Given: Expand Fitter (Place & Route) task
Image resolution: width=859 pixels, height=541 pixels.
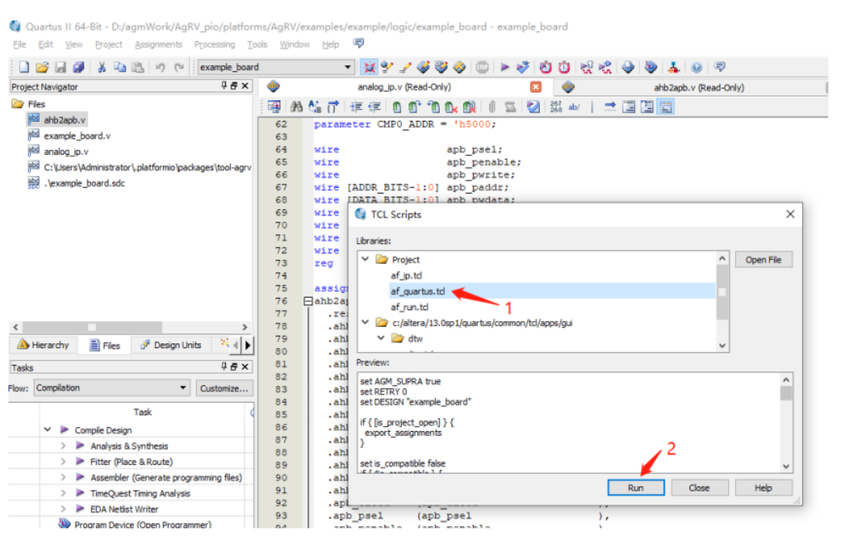Looking at the screenshot, I should pyautogui.click(x=63, y=462).
